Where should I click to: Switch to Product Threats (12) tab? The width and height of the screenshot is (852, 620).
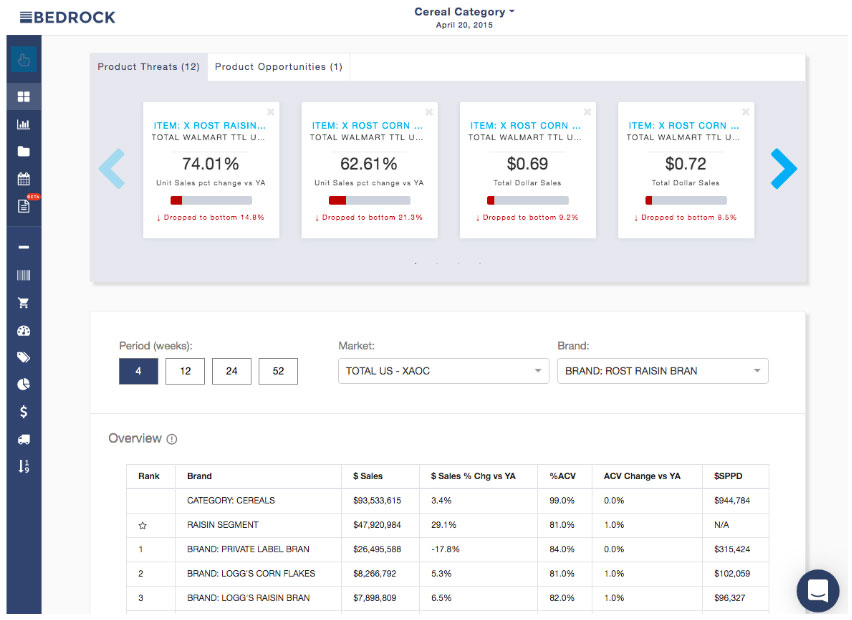click(148, 67)
